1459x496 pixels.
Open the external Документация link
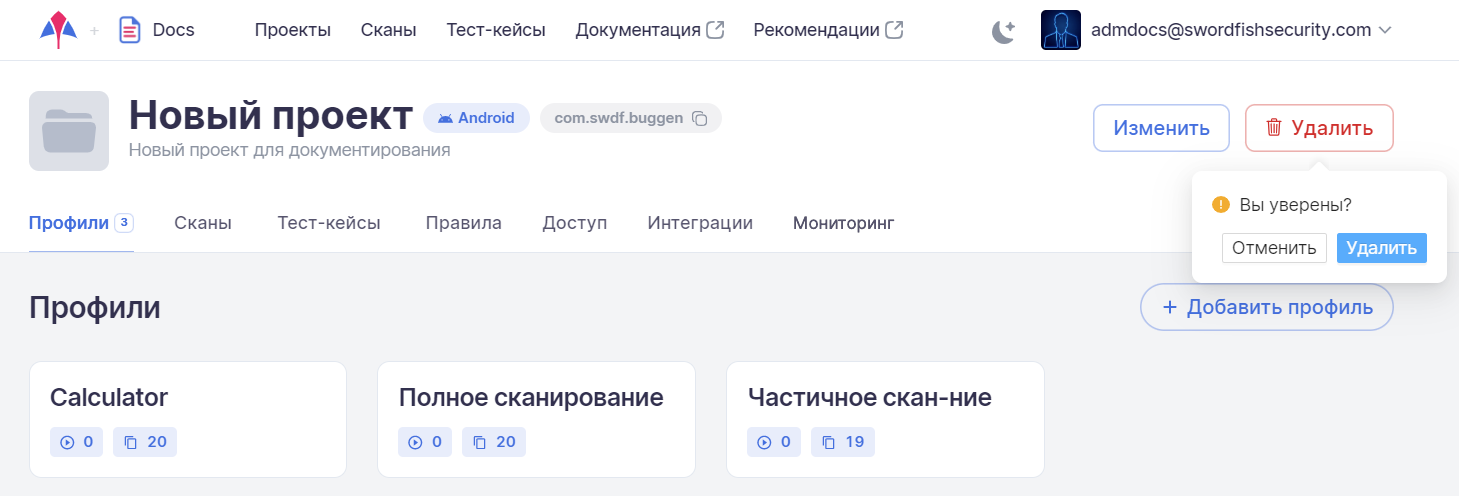pyautogui.click(x=650, y=30)
